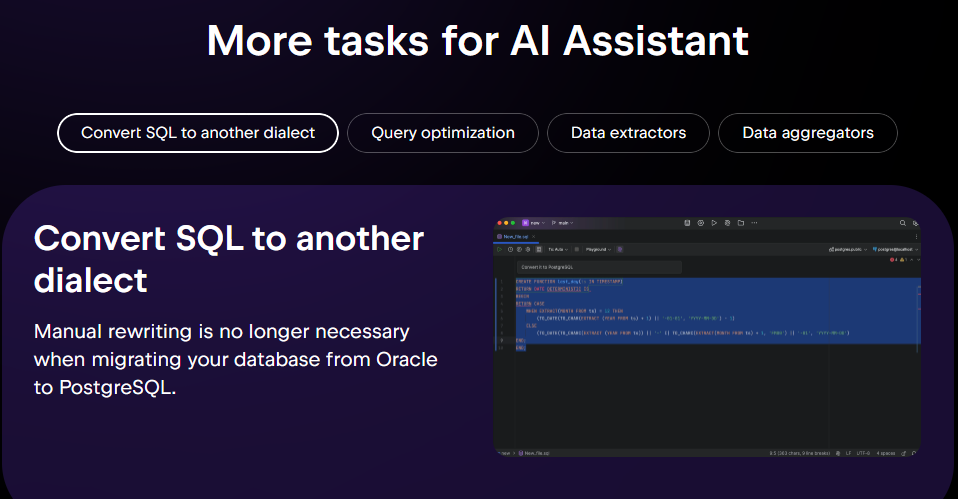Open the postgres.public schema dropdown
This screenshot has height=499, width=958.
(848, 249)
